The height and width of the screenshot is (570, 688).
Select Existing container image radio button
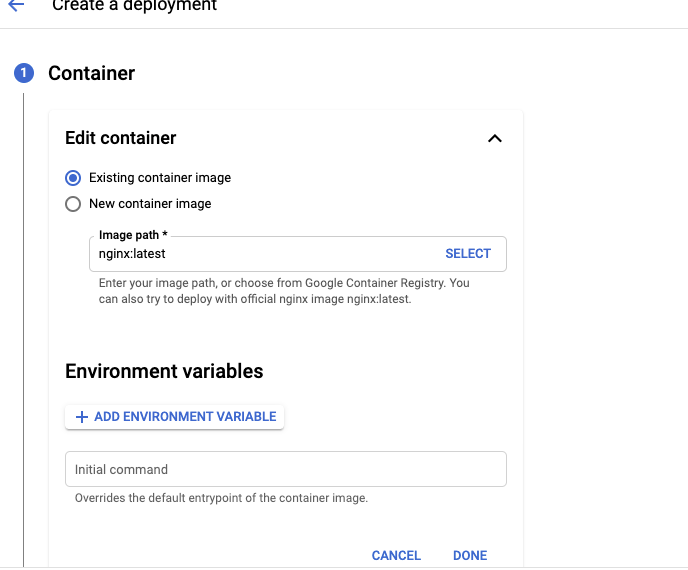point(73,178)
